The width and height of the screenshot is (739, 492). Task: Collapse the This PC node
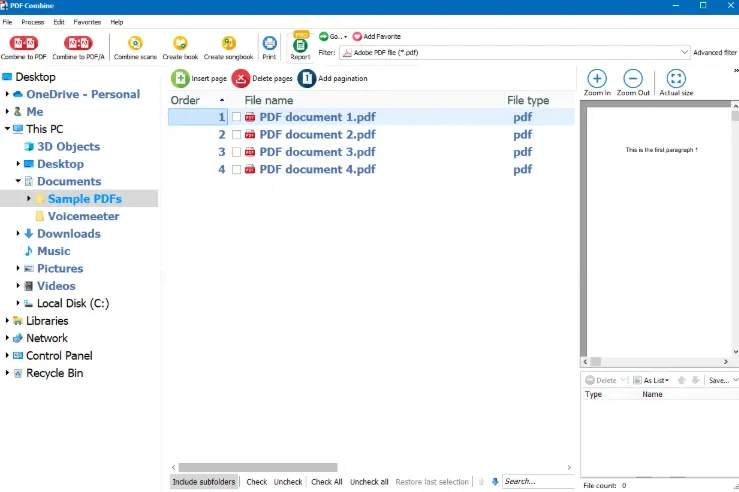7,129
